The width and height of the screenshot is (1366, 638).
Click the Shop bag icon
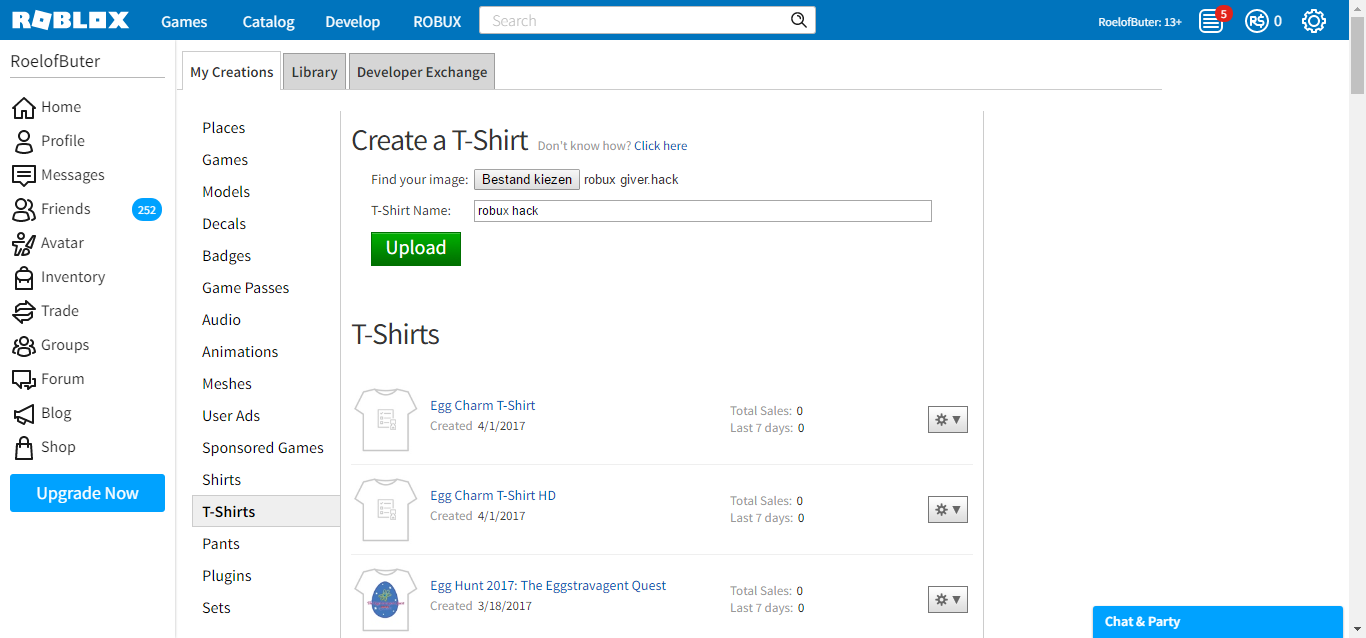pyautogui.click(x=23, y=447)
